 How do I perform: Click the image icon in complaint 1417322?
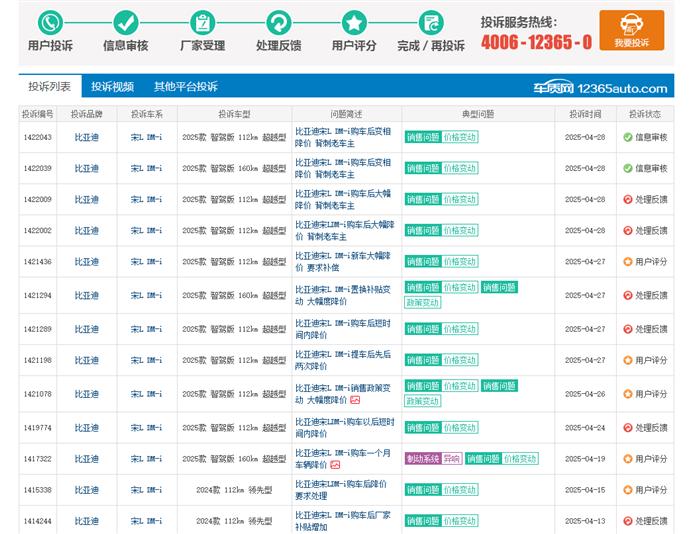335,465
